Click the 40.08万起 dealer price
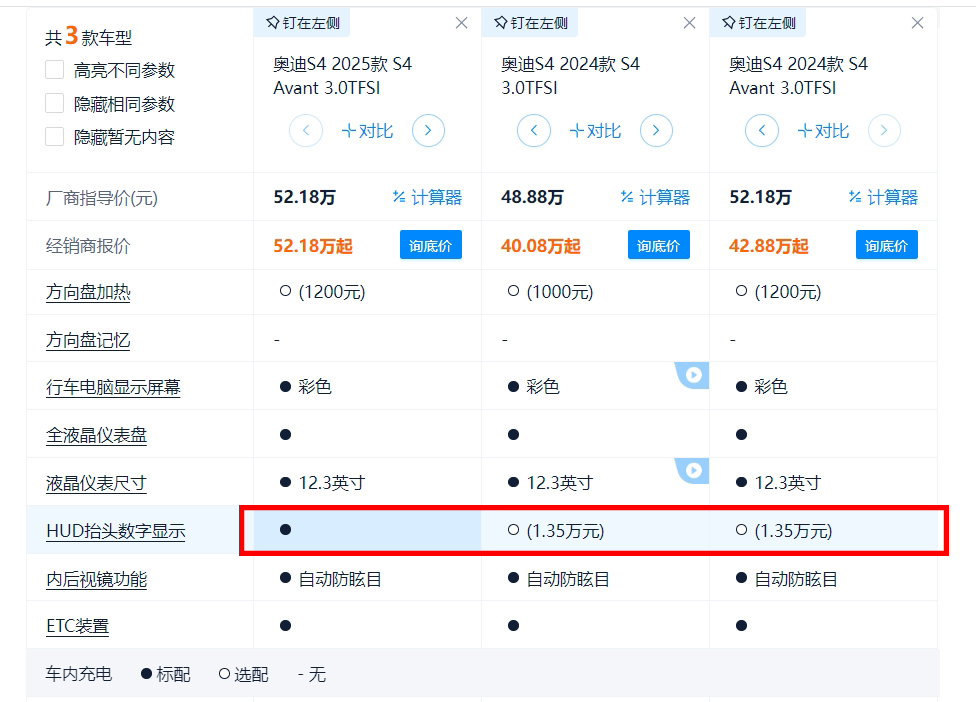The width and height of the screenshot is (976, 702). point(541,246)
